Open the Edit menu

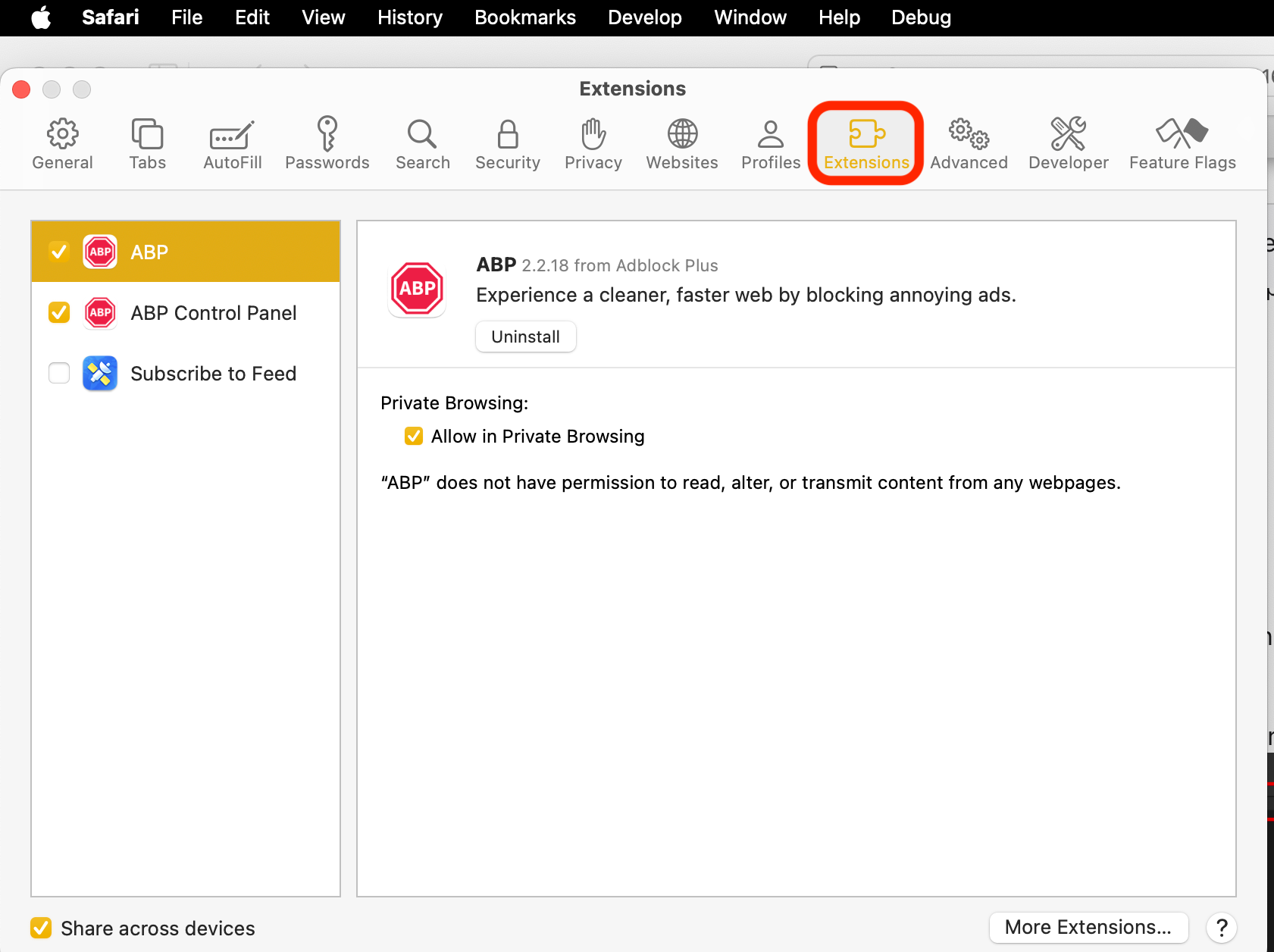coord(252,17)
